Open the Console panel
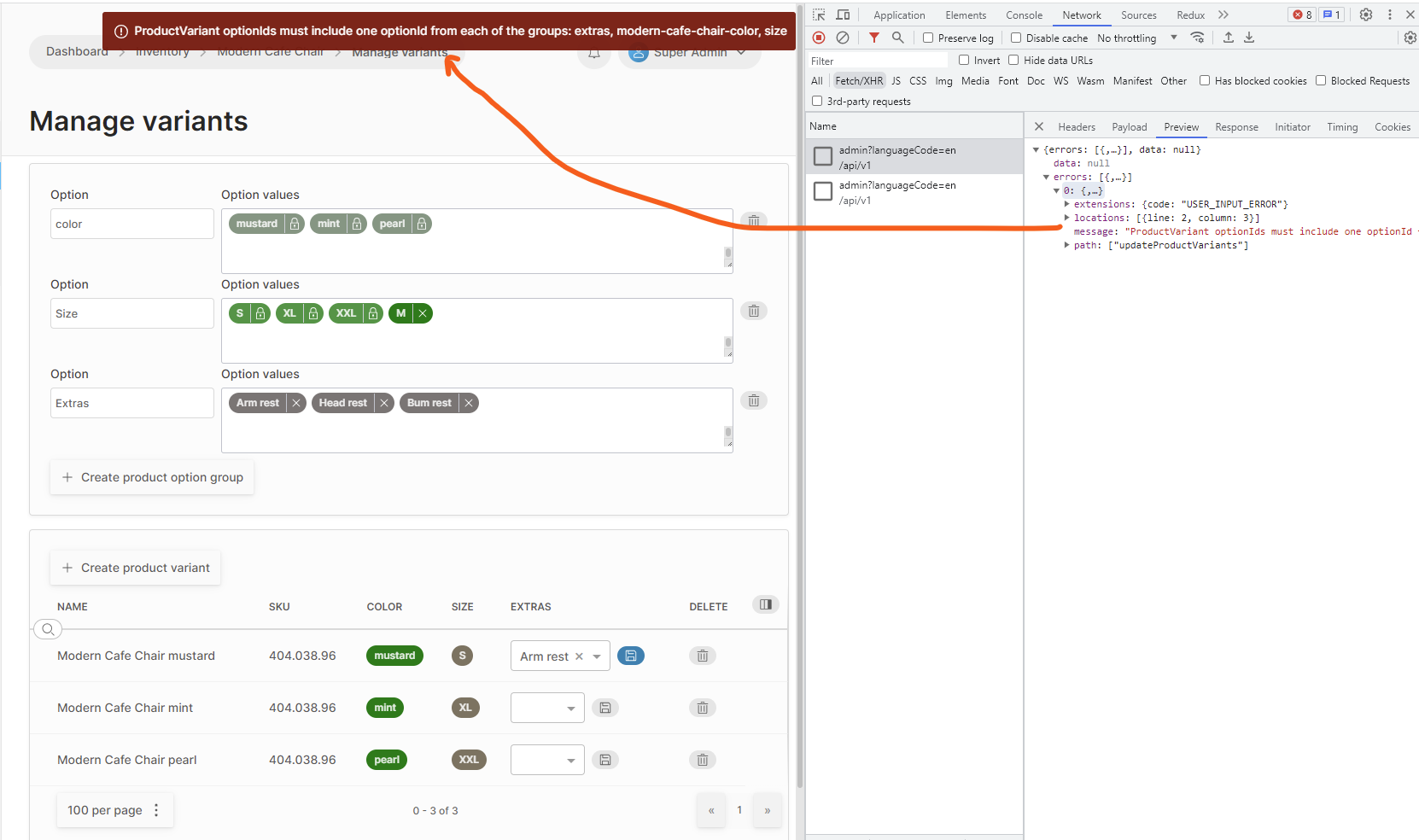The height and width of the screenshot is (840, 1419). click(x=1024, y=15)
